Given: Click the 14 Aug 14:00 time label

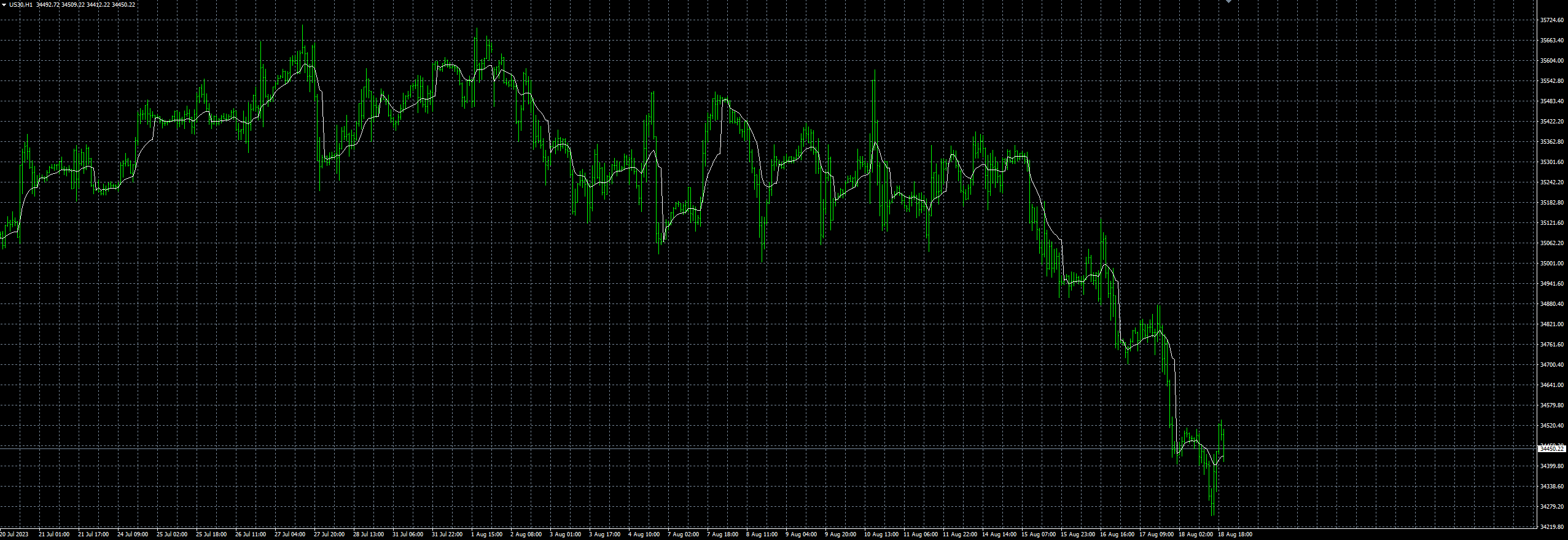Looking at the screenshot, I should coord(999,534).
